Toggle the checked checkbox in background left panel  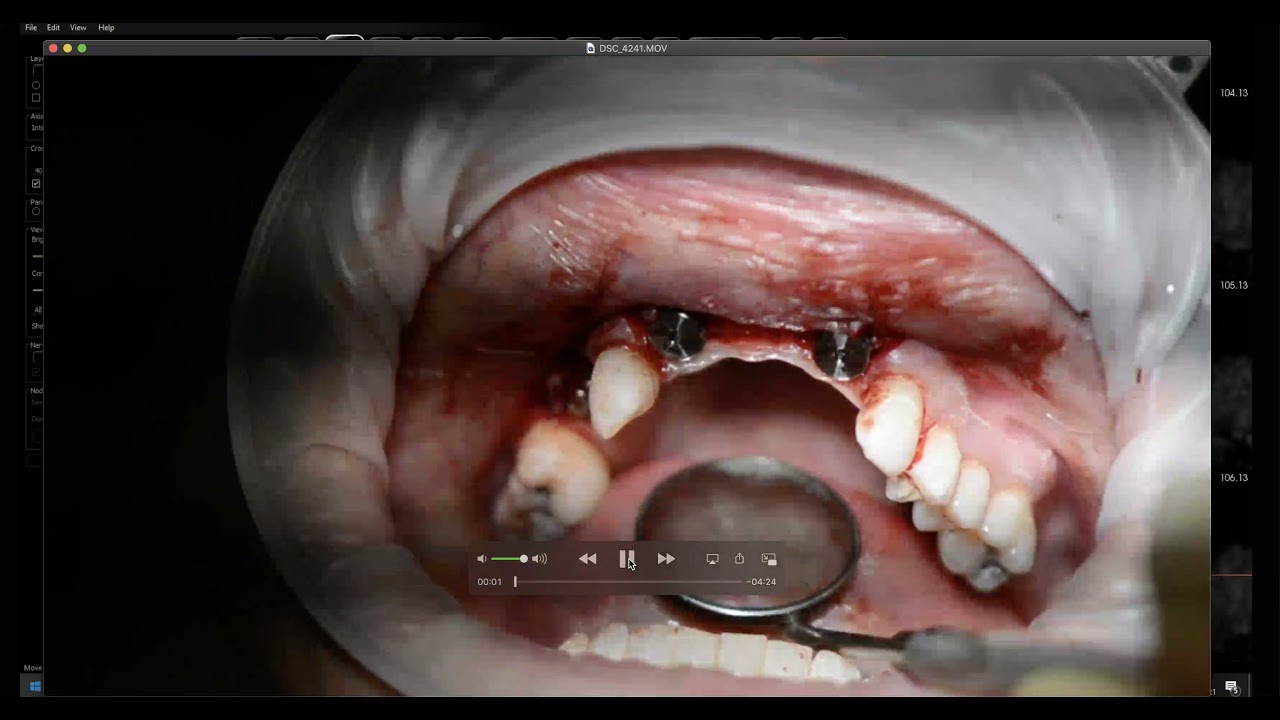36,184
